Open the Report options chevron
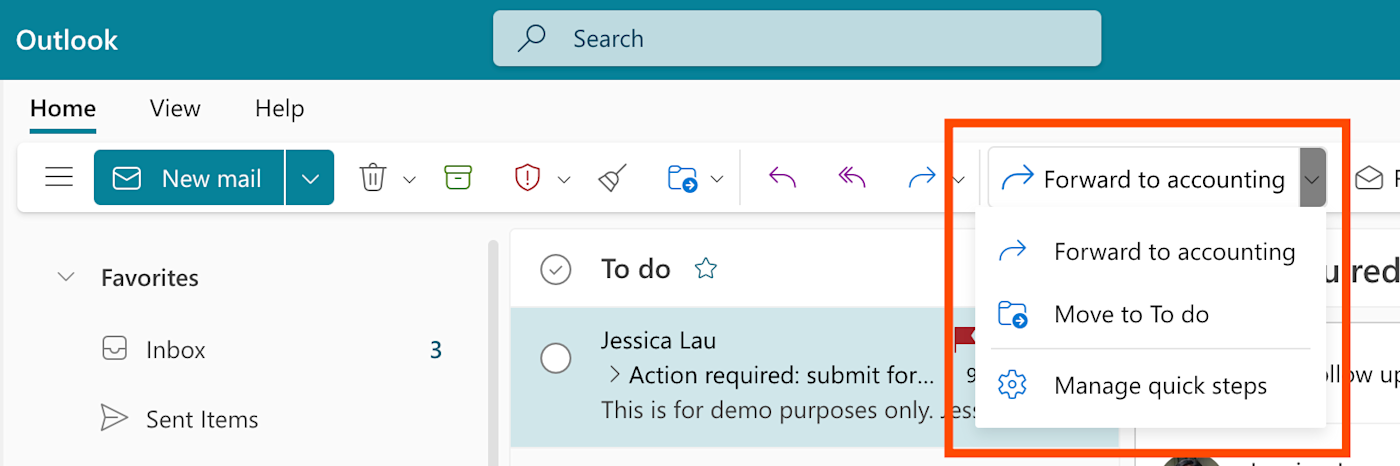 click(x=564, y=180)
